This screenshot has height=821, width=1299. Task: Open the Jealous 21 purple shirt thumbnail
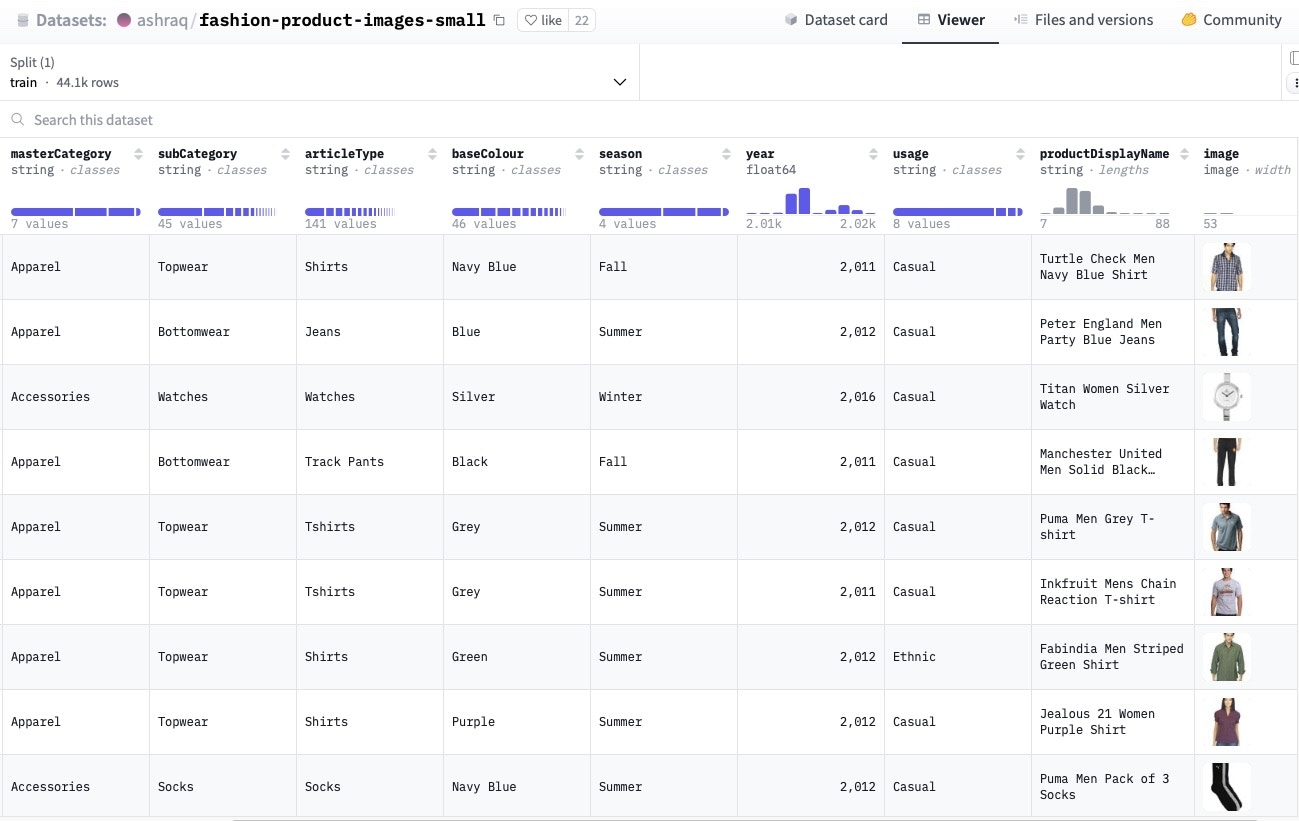point(1226,722)
